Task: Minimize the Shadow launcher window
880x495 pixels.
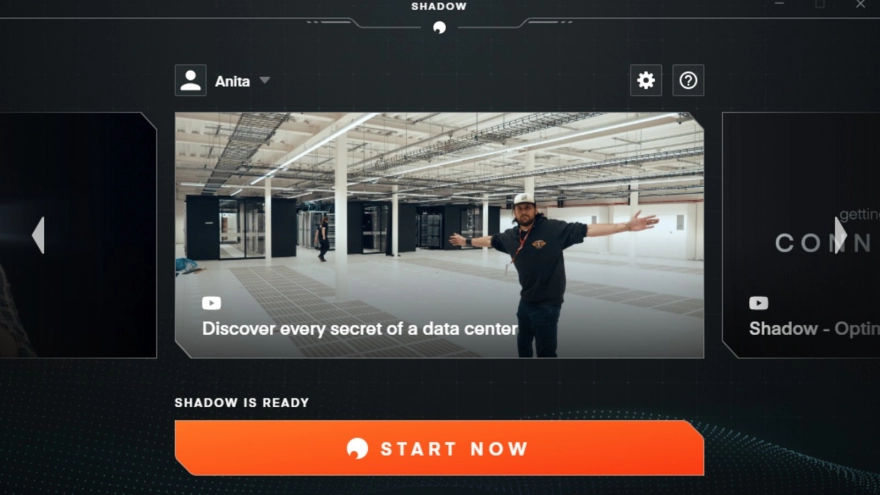Action: click(779, 4)
